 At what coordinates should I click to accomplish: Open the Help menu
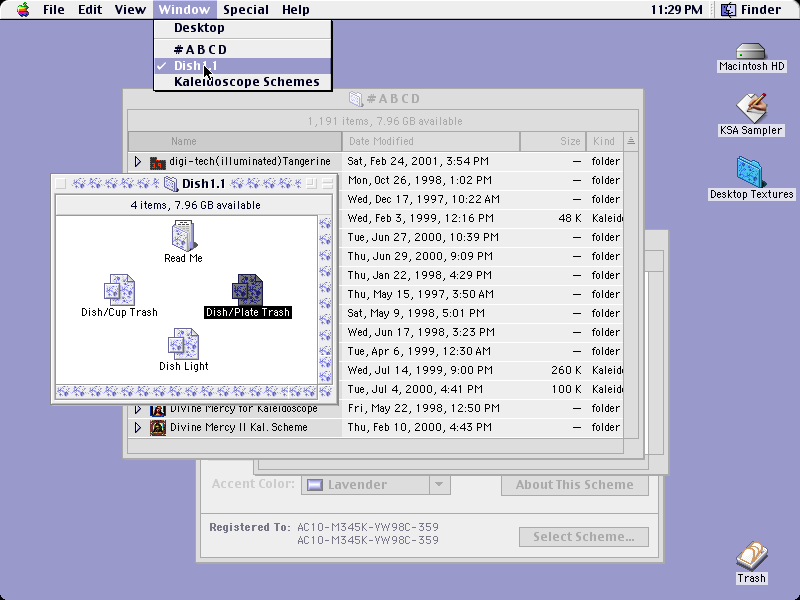(x=295, y=10)
